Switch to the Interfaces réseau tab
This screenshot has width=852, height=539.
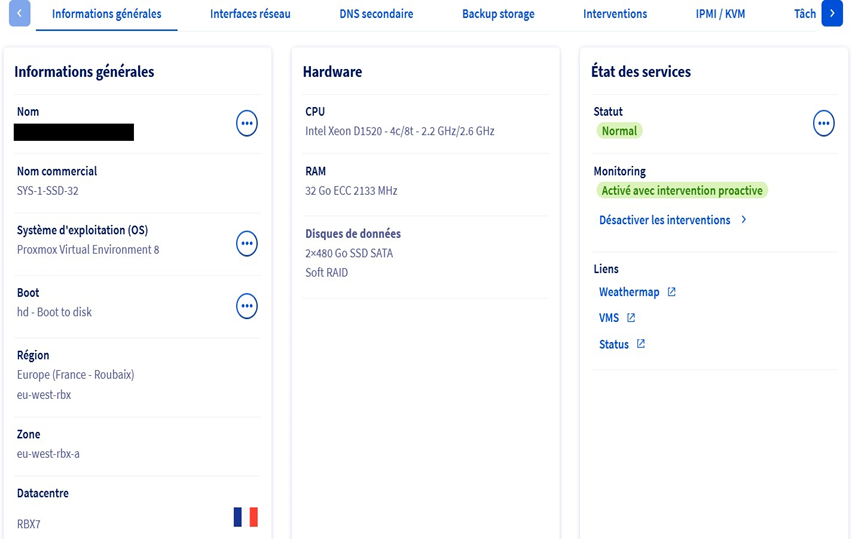click(250, 14)
